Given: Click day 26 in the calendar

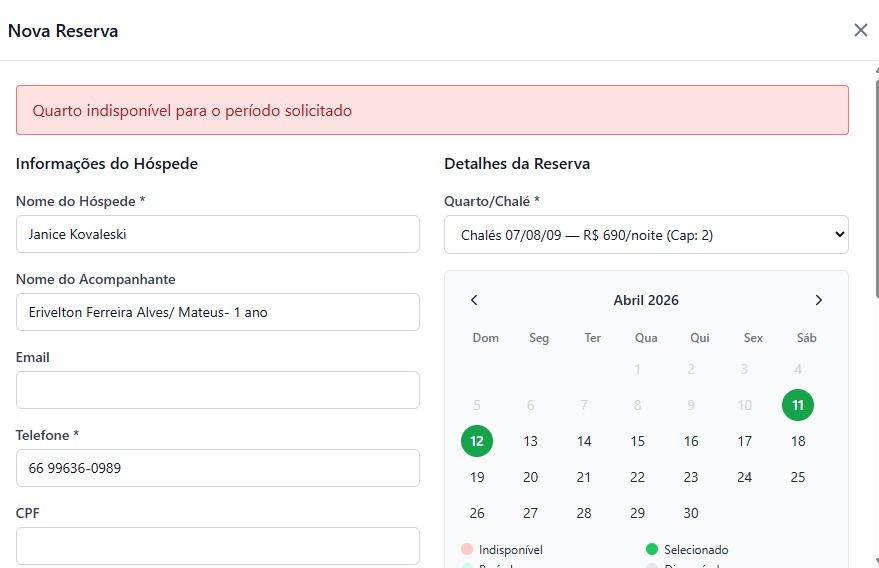Looking at the screenshot, I should tap(477, 513).
